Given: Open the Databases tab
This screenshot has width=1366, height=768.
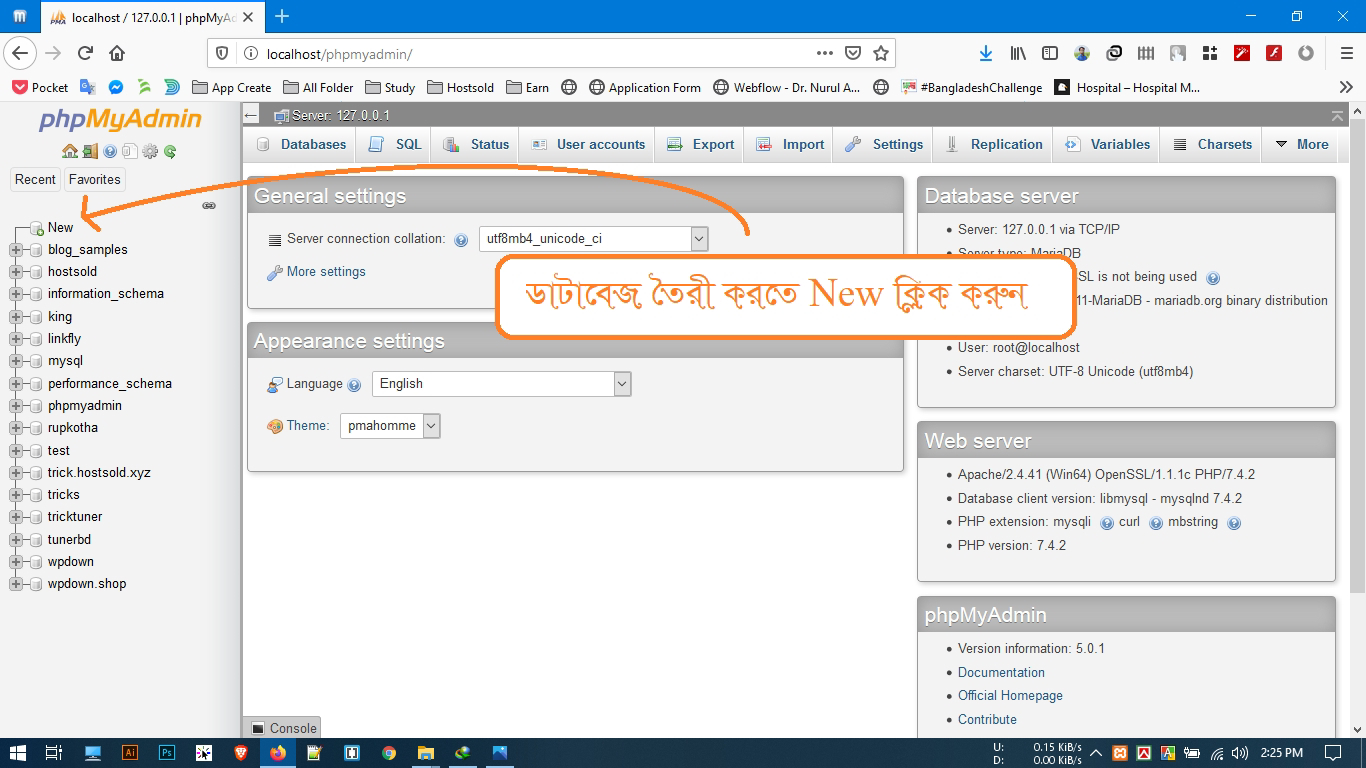Looking at the screenshot, I should coord(301,144).
